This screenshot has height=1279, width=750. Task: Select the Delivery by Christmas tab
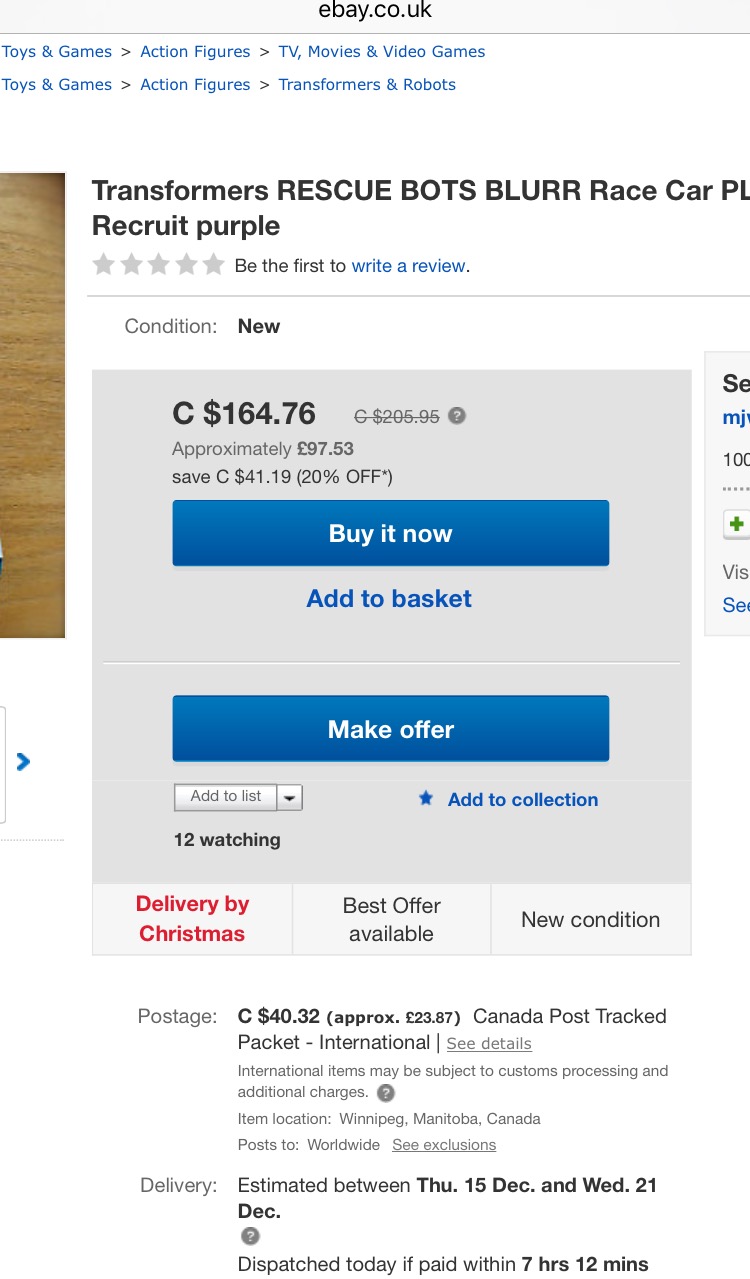coord(192,919)
